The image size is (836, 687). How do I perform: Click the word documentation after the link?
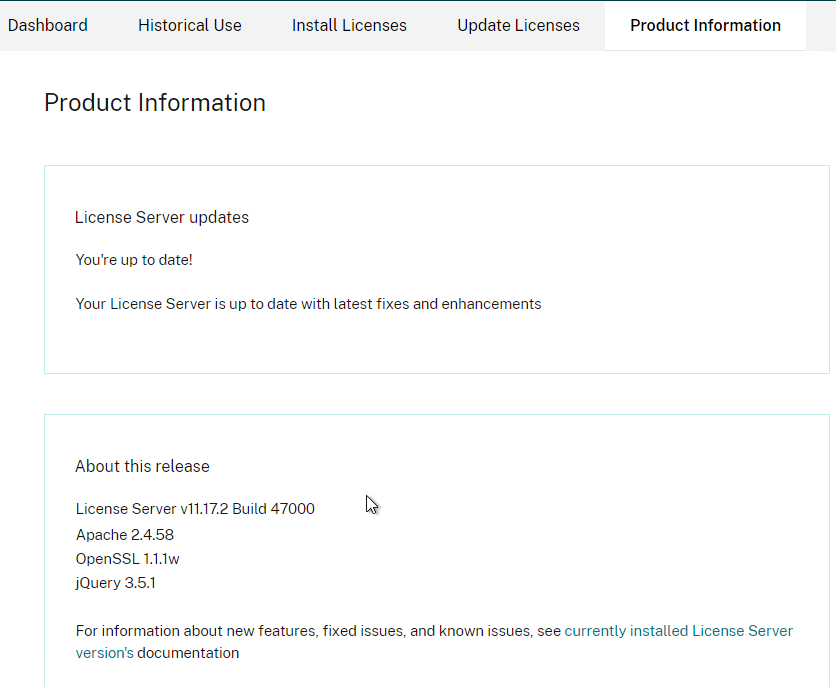click(x=188, y=653)
